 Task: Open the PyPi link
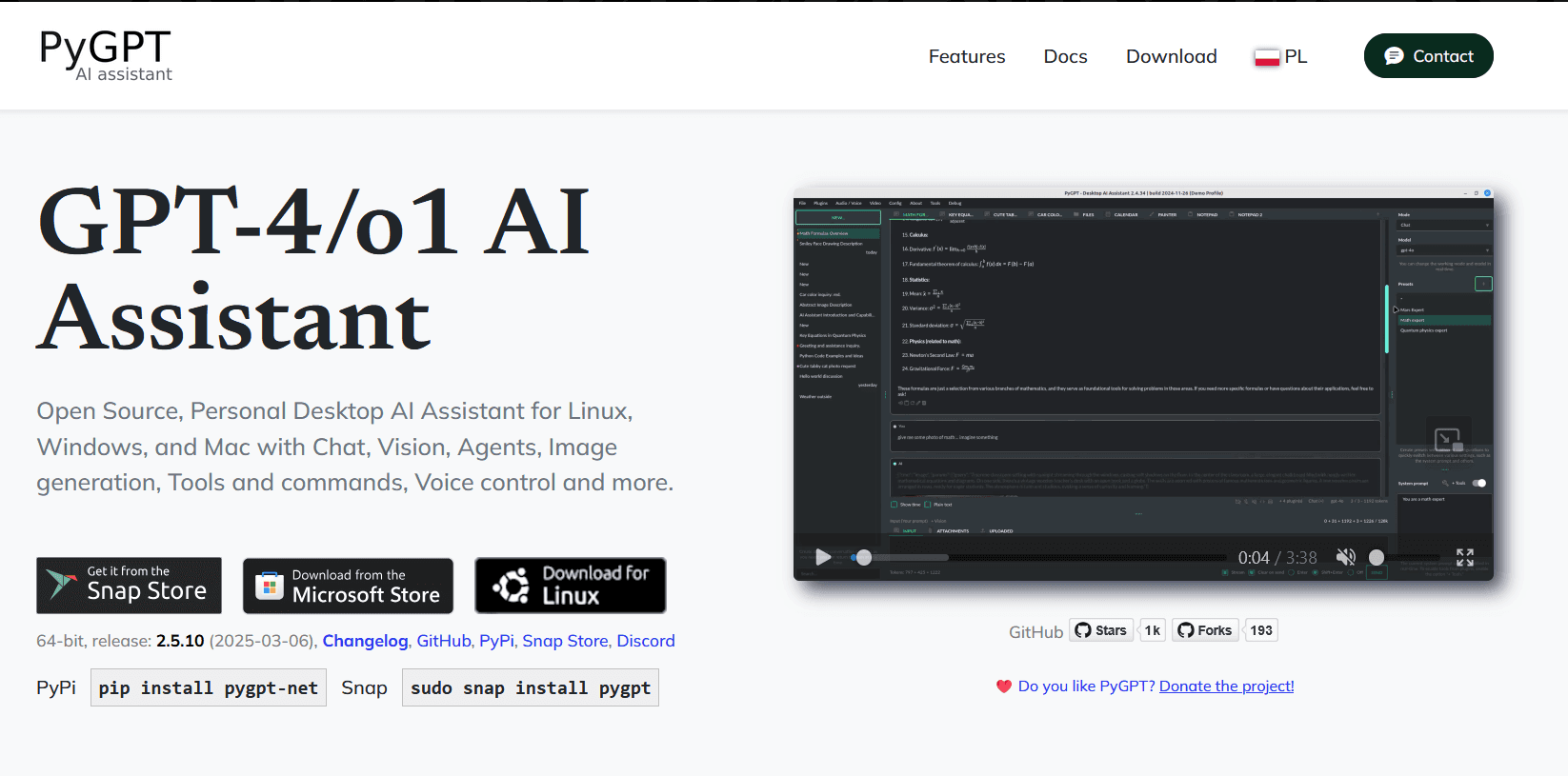[x=496, y=641]
